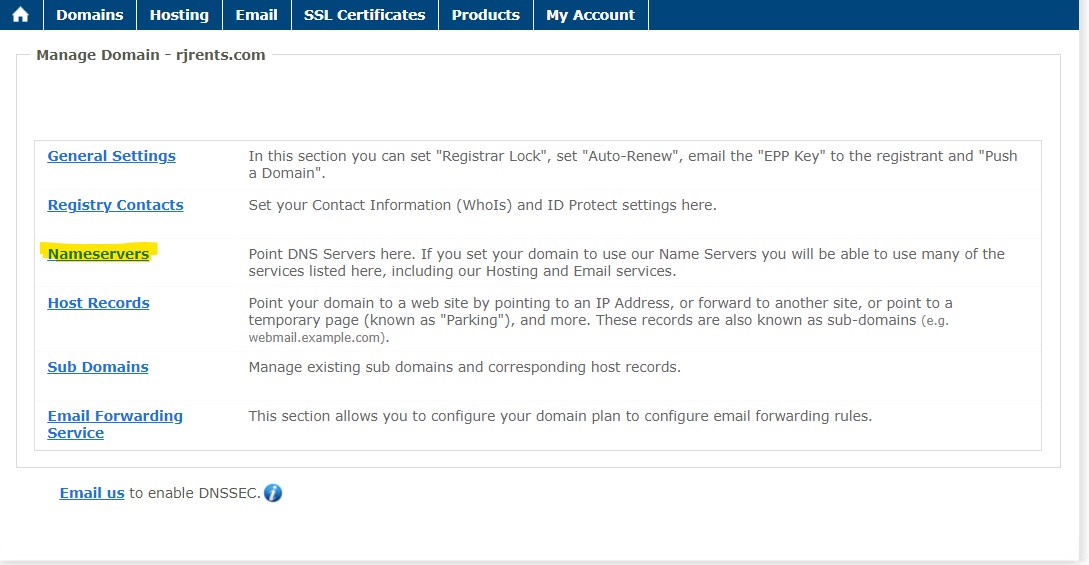Click the 'Point DNS Servers here' description
The image size is (1089, 565).
[626, 262]
